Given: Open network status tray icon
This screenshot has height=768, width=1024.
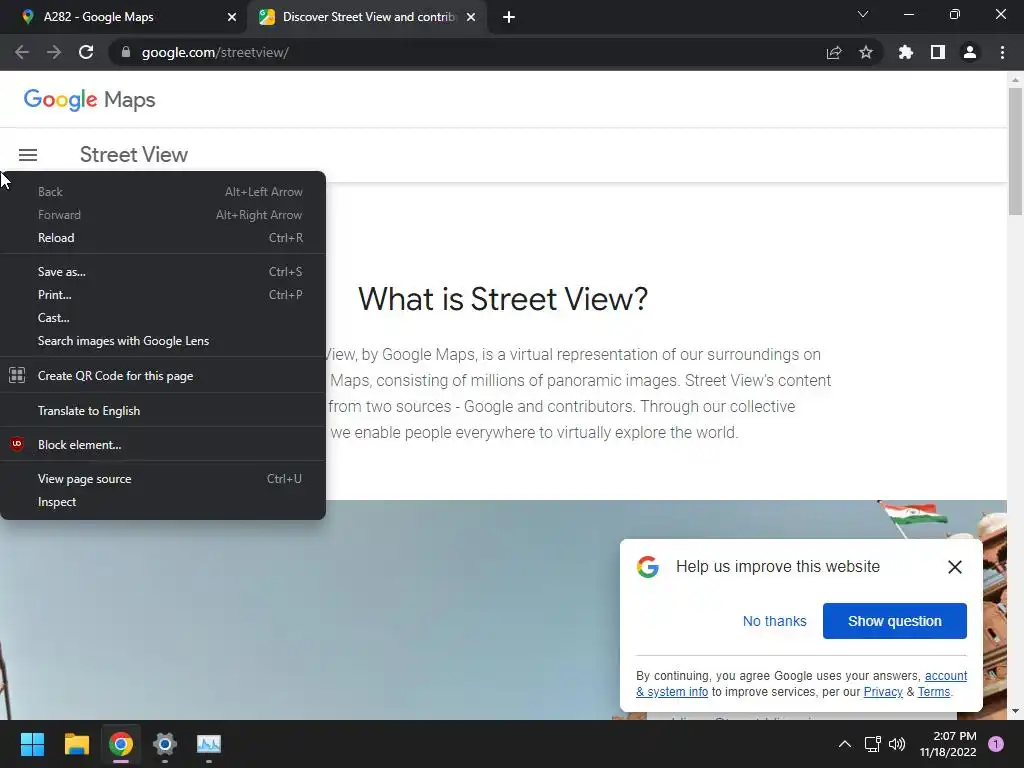Looking at the screenshot, I should [872, 744].
